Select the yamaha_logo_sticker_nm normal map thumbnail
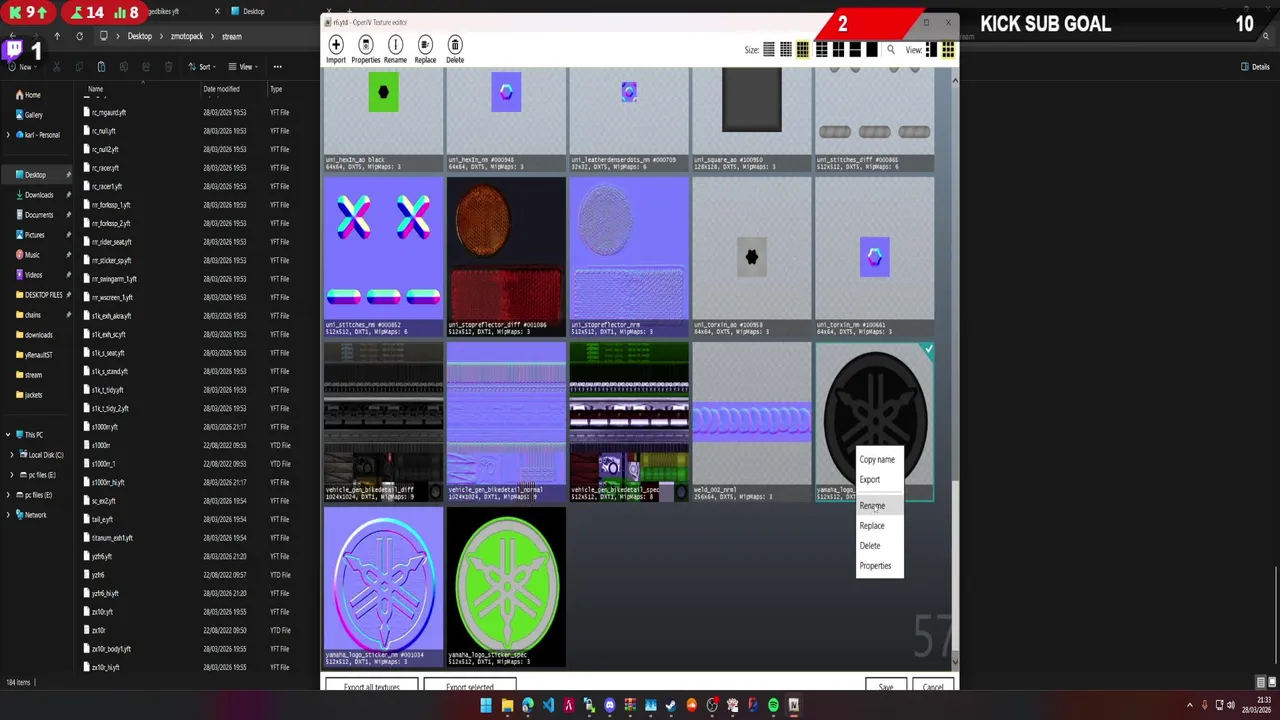This screenshot has height=720, width=1280. [383, 587]
